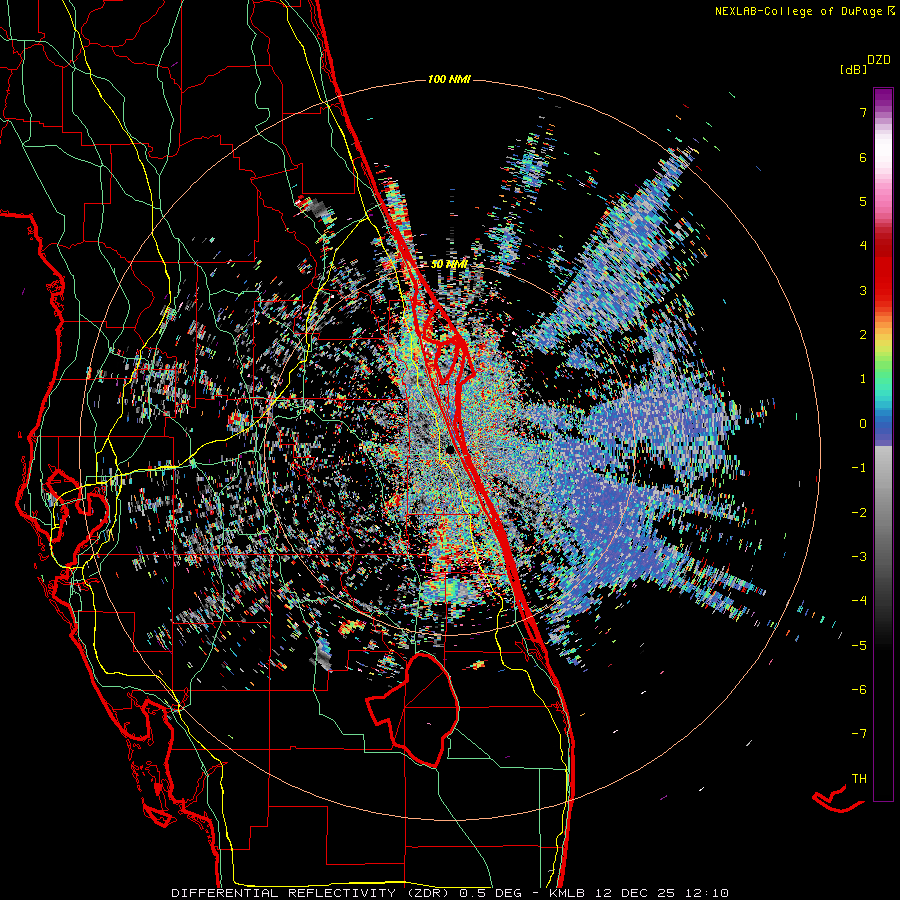900x900 pixels.
Task: Click the Lake Okeechobee red outline
Action: (x=412, y=709)
